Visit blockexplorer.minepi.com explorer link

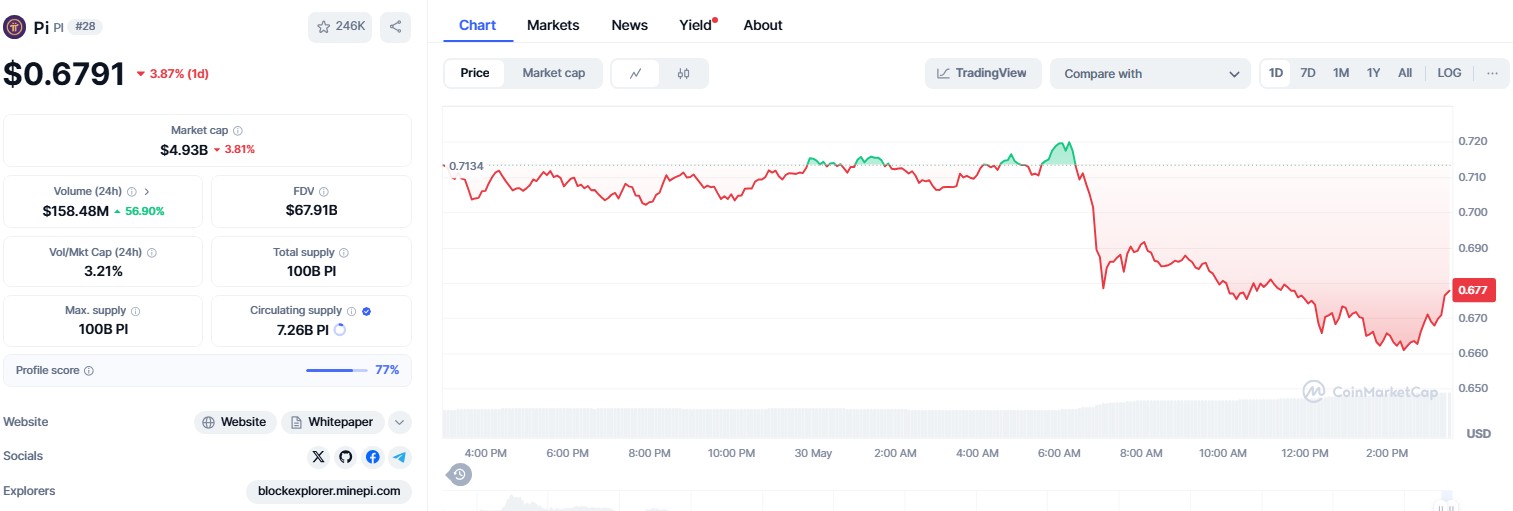(x=329, y=491)
